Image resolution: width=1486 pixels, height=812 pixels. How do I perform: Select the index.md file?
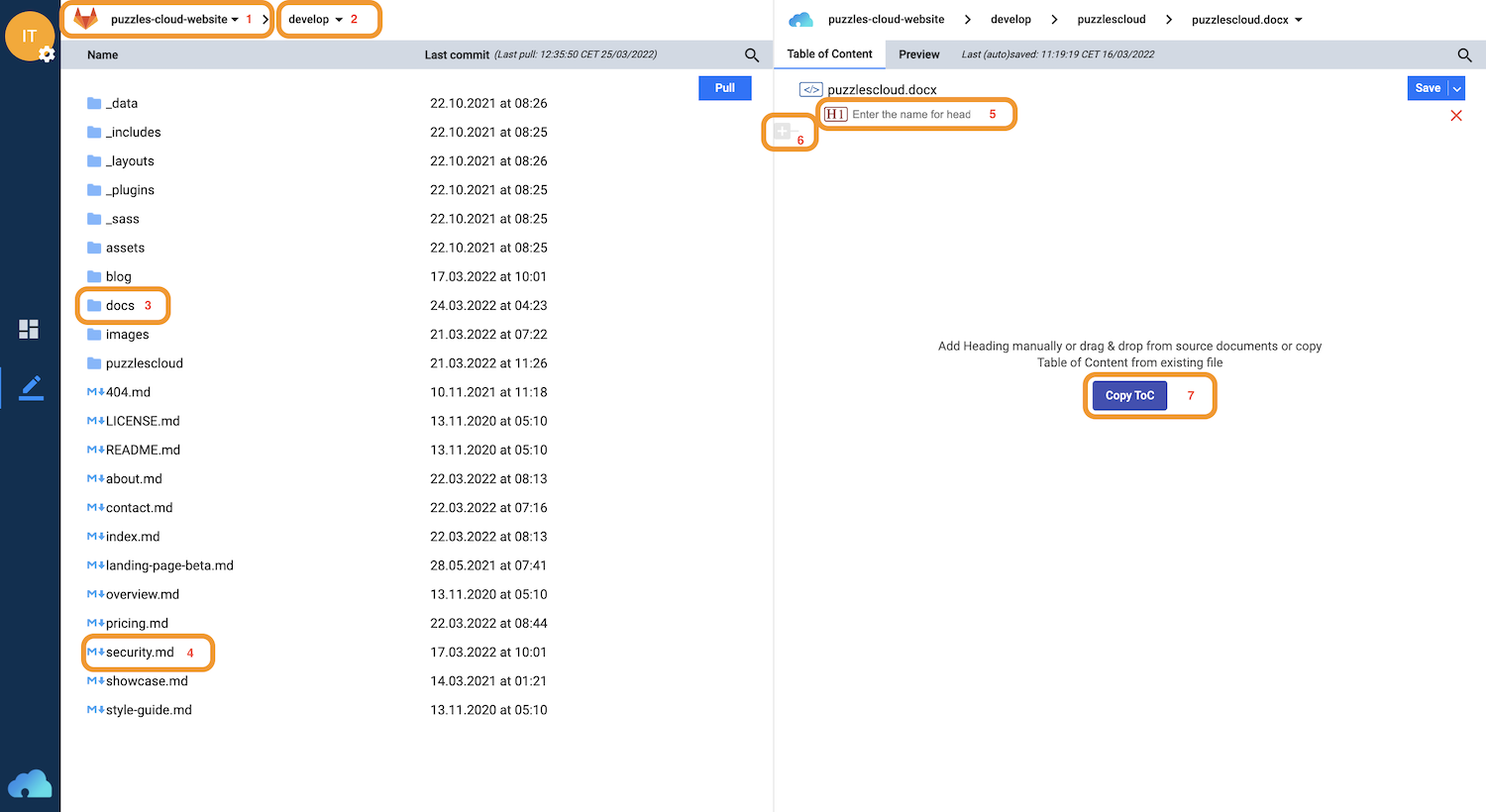123,536
